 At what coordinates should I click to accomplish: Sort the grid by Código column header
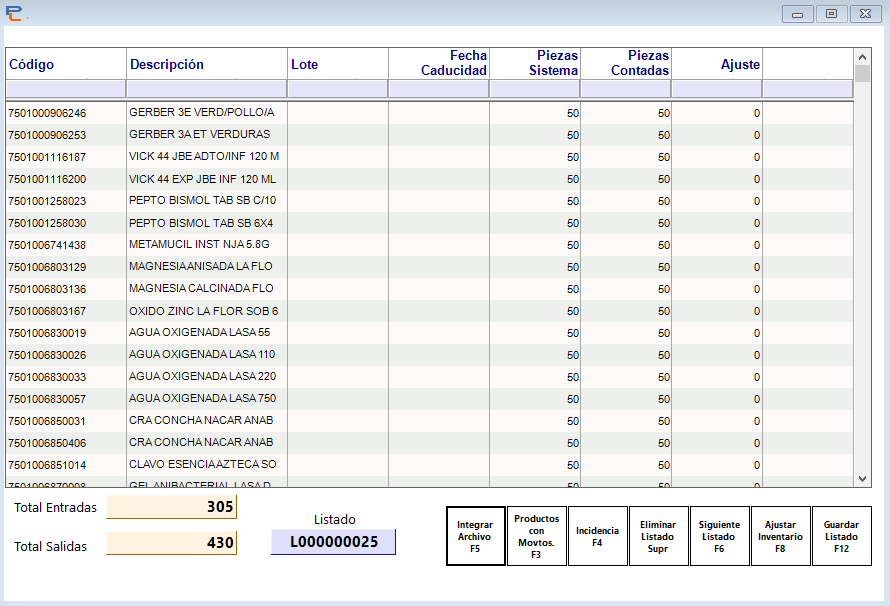64,63
